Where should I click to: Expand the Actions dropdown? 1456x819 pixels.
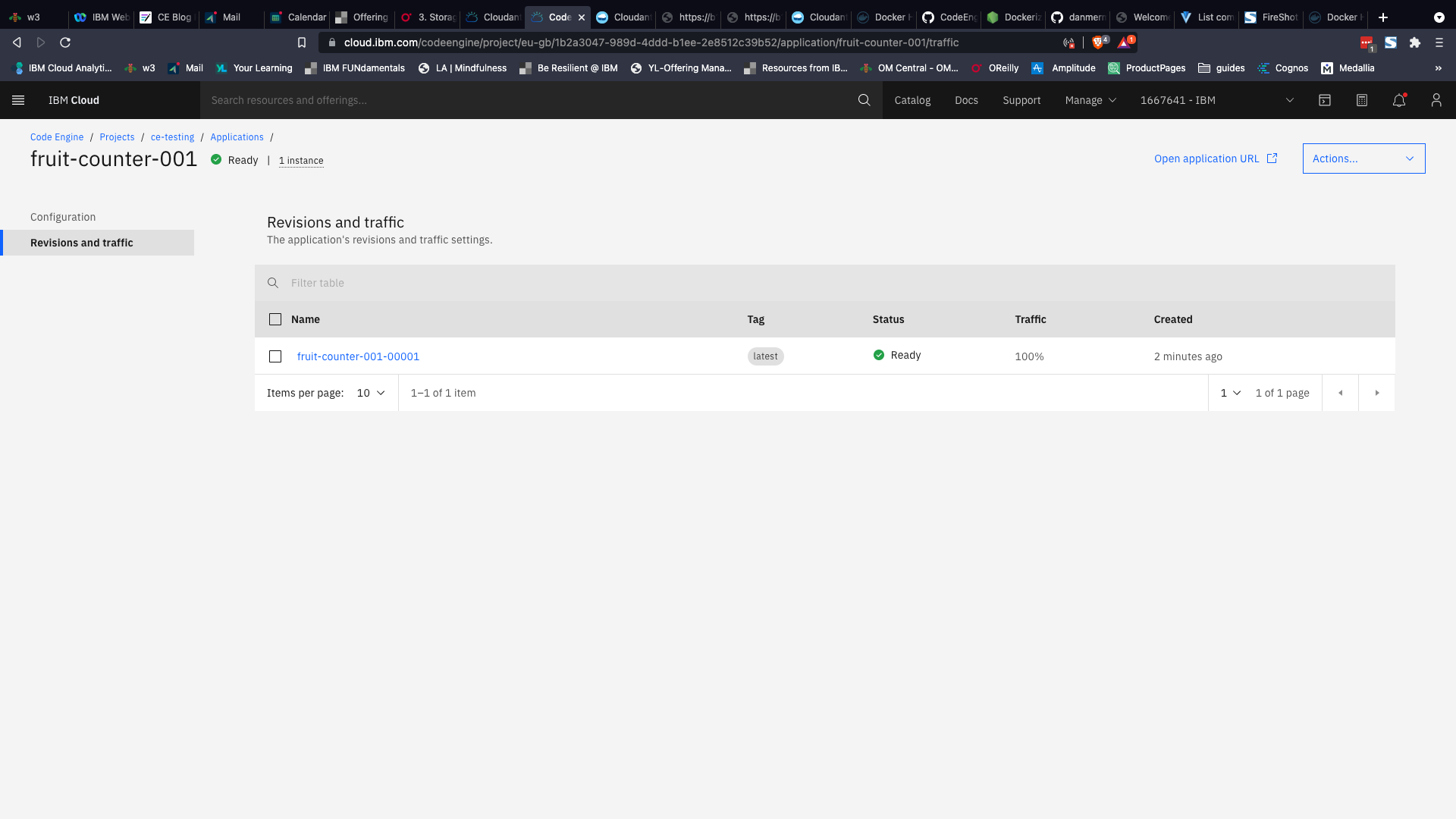(x=1363, y=158)
